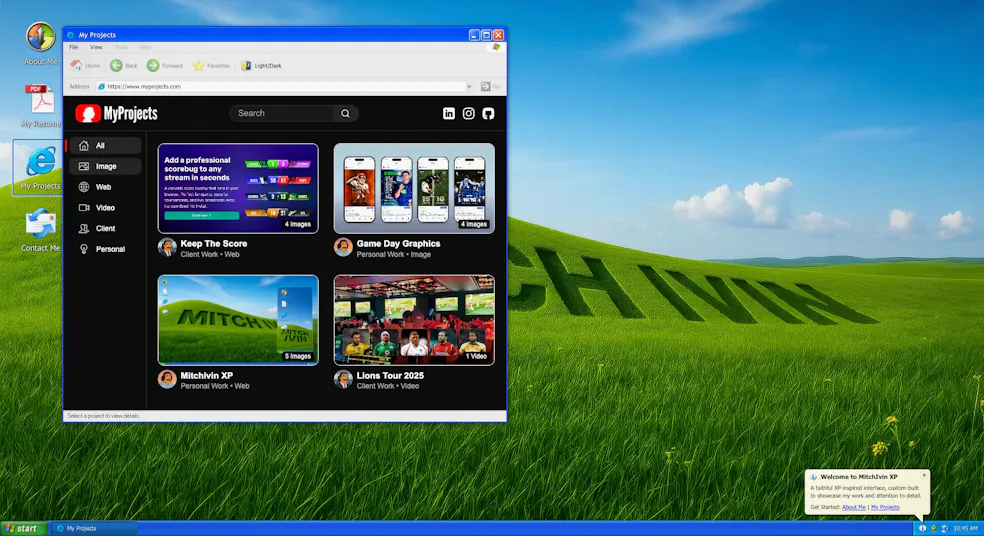Select the Personal category in the sidebar
This screenshot has width=984, height=536.
[x=105, y=249]
